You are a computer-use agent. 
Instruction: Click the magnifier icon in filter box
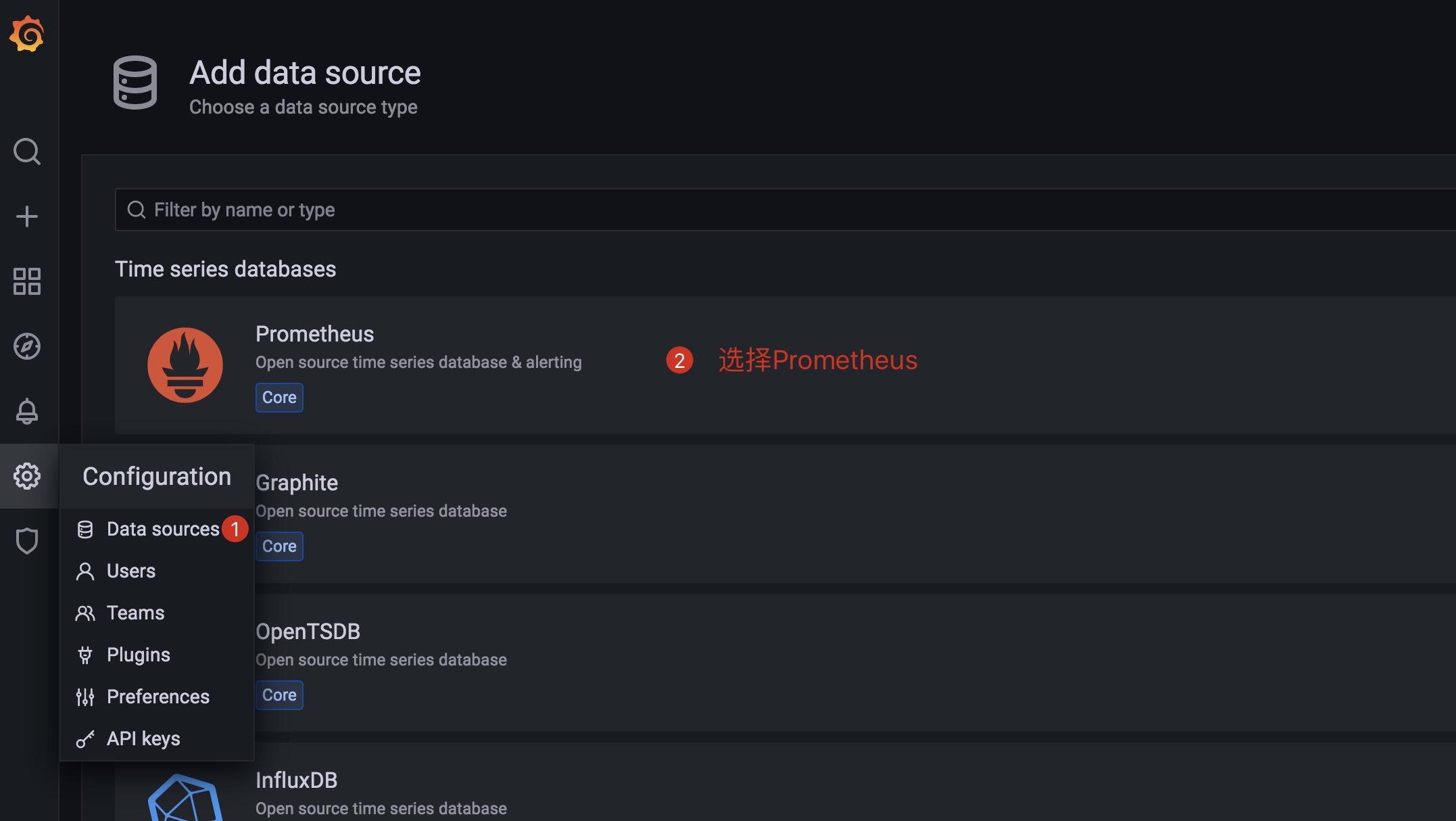[137, 210]
